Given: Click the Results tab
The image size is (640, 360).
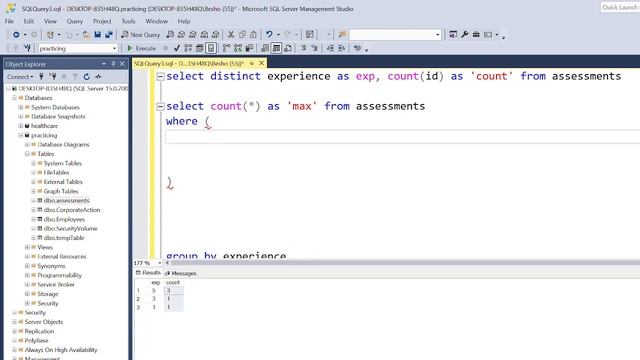Looking at the screenshot, I should click(x=149, y=273).
